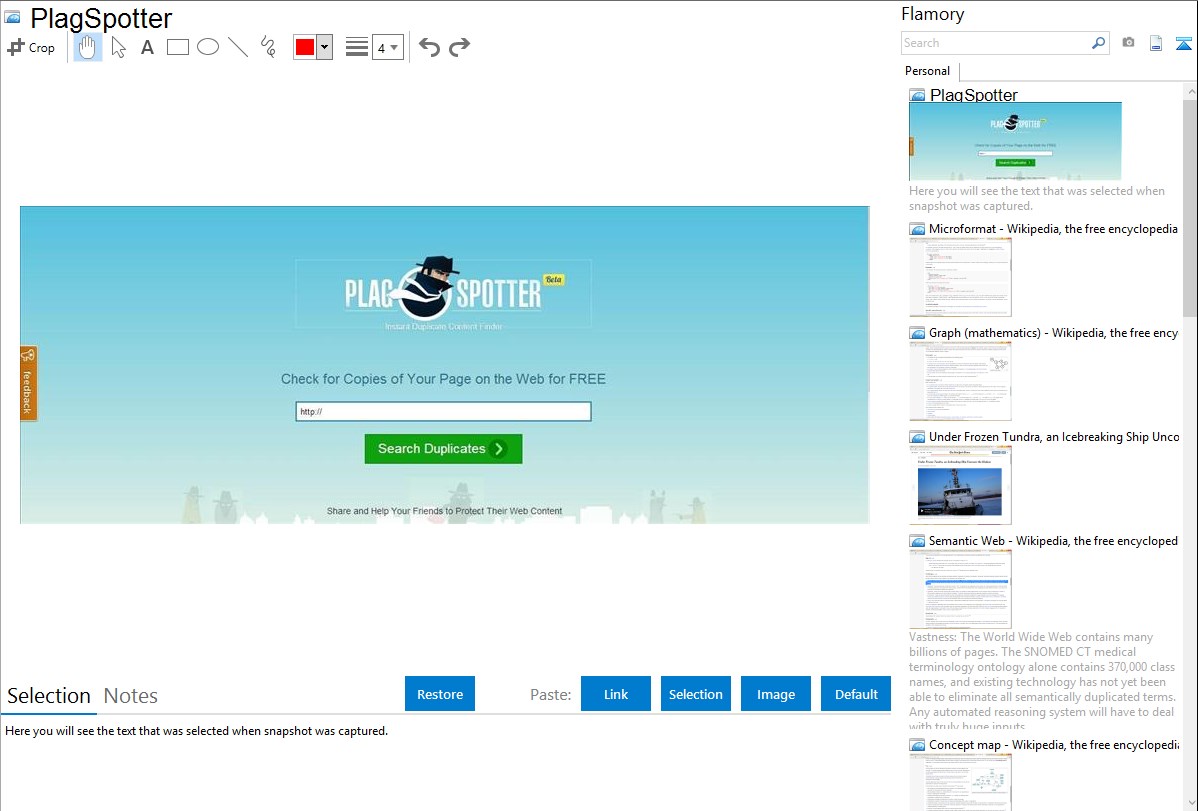Select the straight line tool
Viewport: 1198px width, 811px height.
(238, 47)
